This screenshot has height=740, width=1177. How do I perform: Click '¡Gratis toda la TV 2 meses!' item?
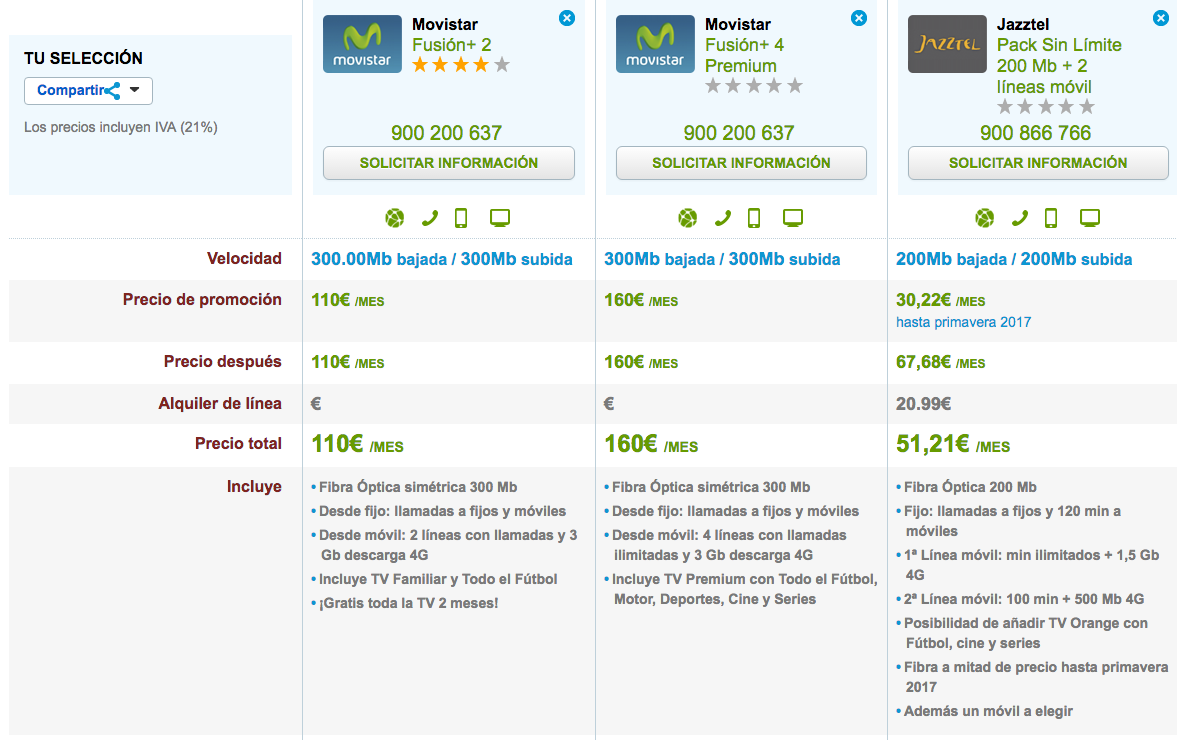point(408,603)
